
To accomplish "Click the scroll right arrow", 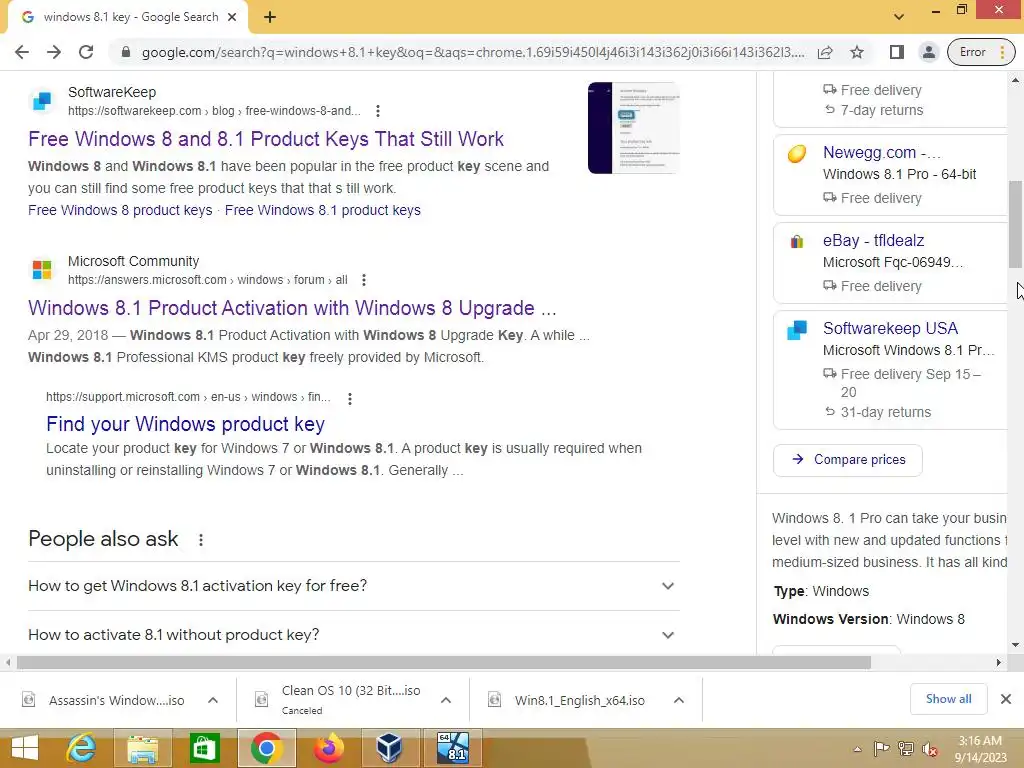I will pyautogui.click(x=999, y=663).
